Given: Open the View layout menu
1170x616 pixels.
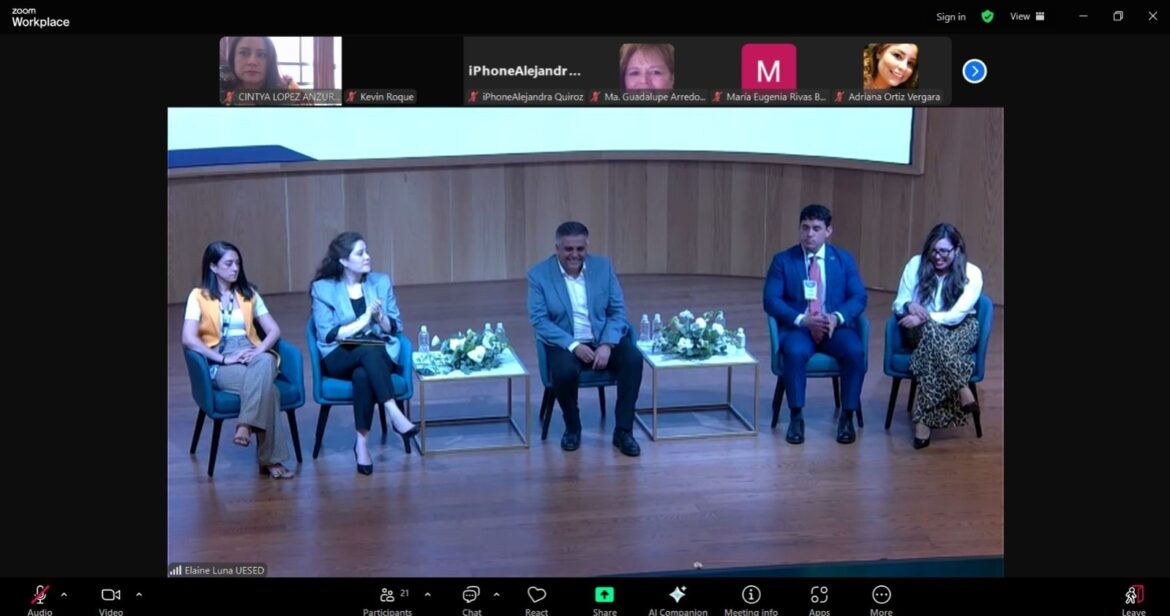Looking at the screenshot, I should 1026,17.
